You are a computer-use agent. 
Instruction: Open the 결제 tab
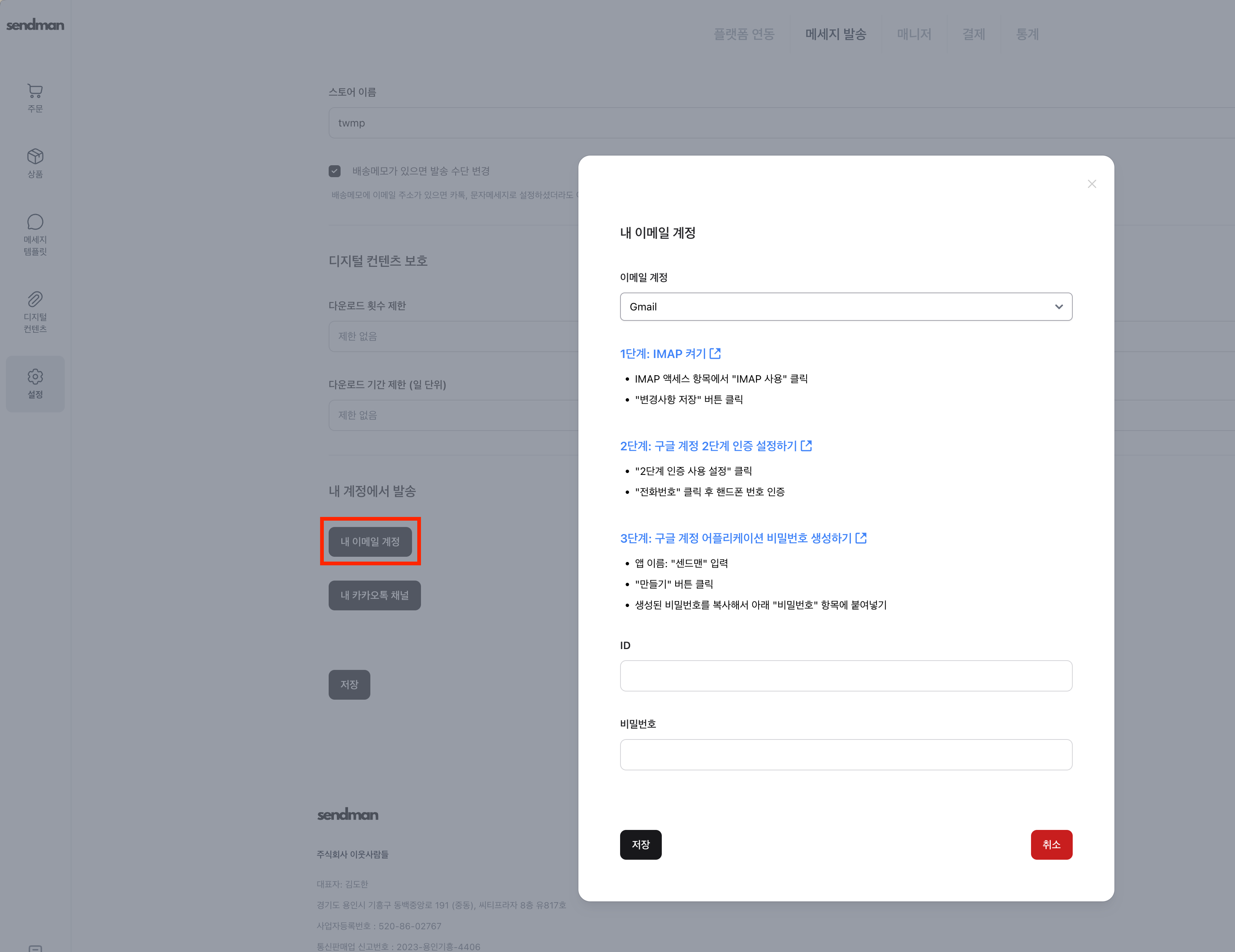[973, 34]
